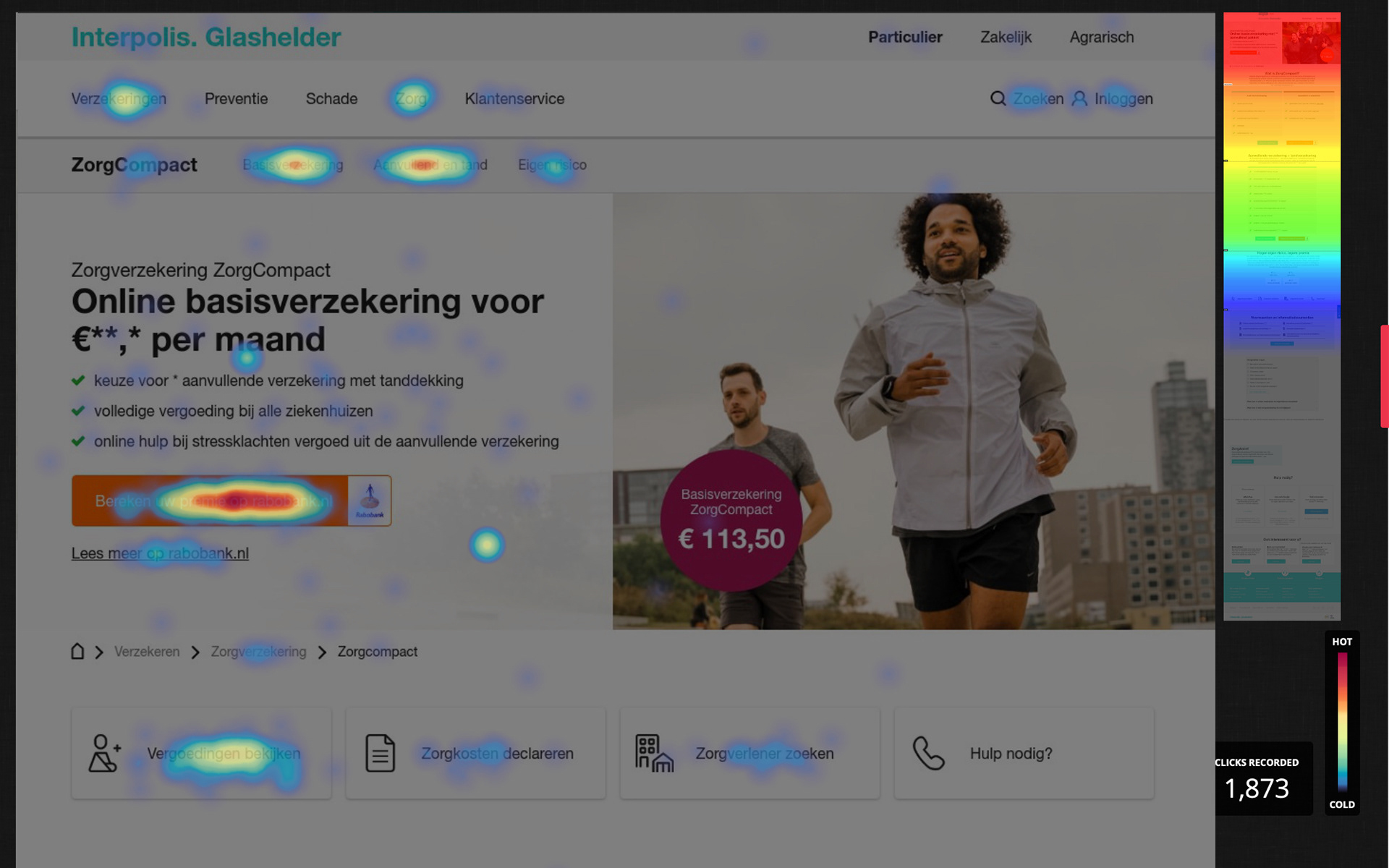Viewport: 1389px width, 868px height.
Task: Click the user login icon
Action: (1079, 98)
